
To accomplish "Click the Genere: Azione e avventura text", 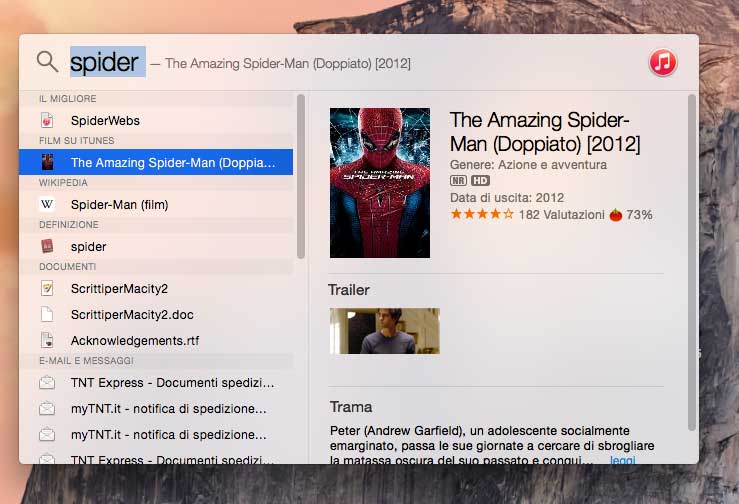I will coord(528,165).
